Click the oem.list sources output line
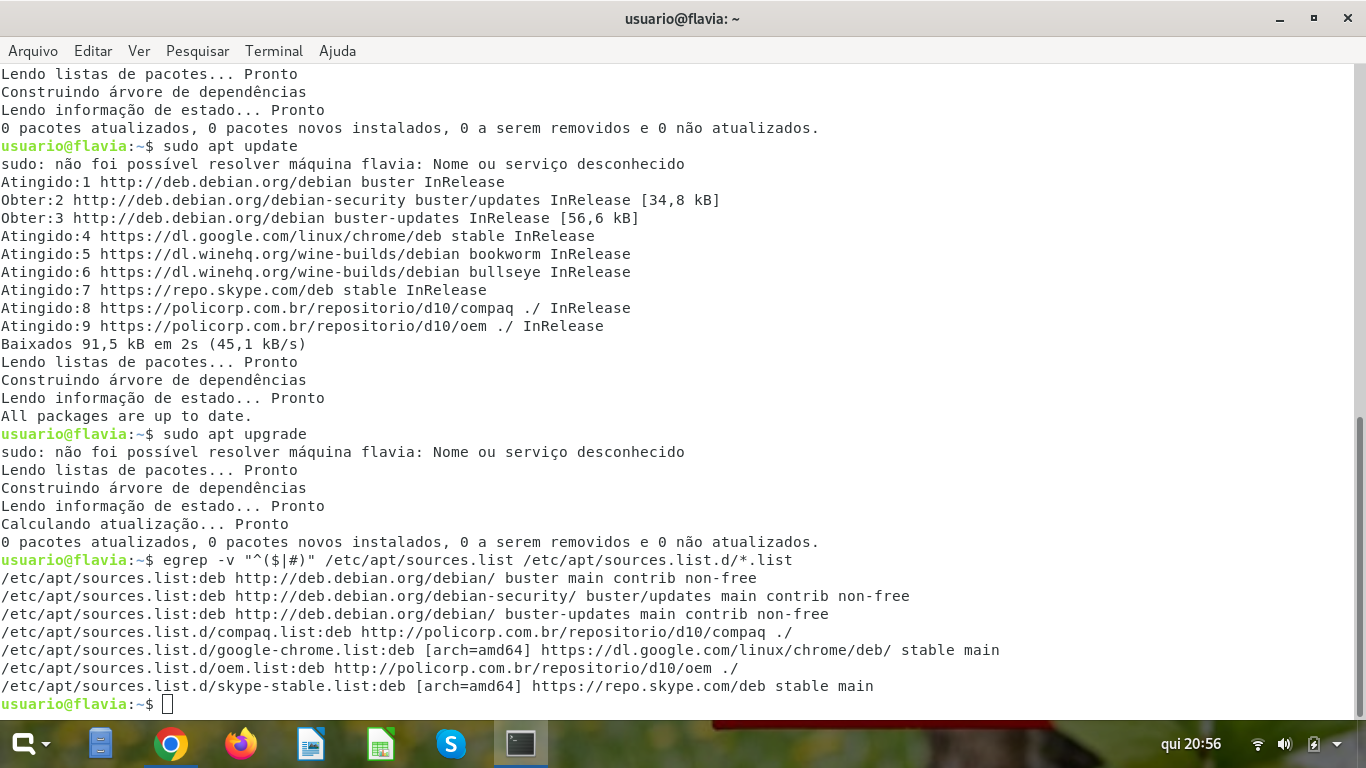 [370, 668]
